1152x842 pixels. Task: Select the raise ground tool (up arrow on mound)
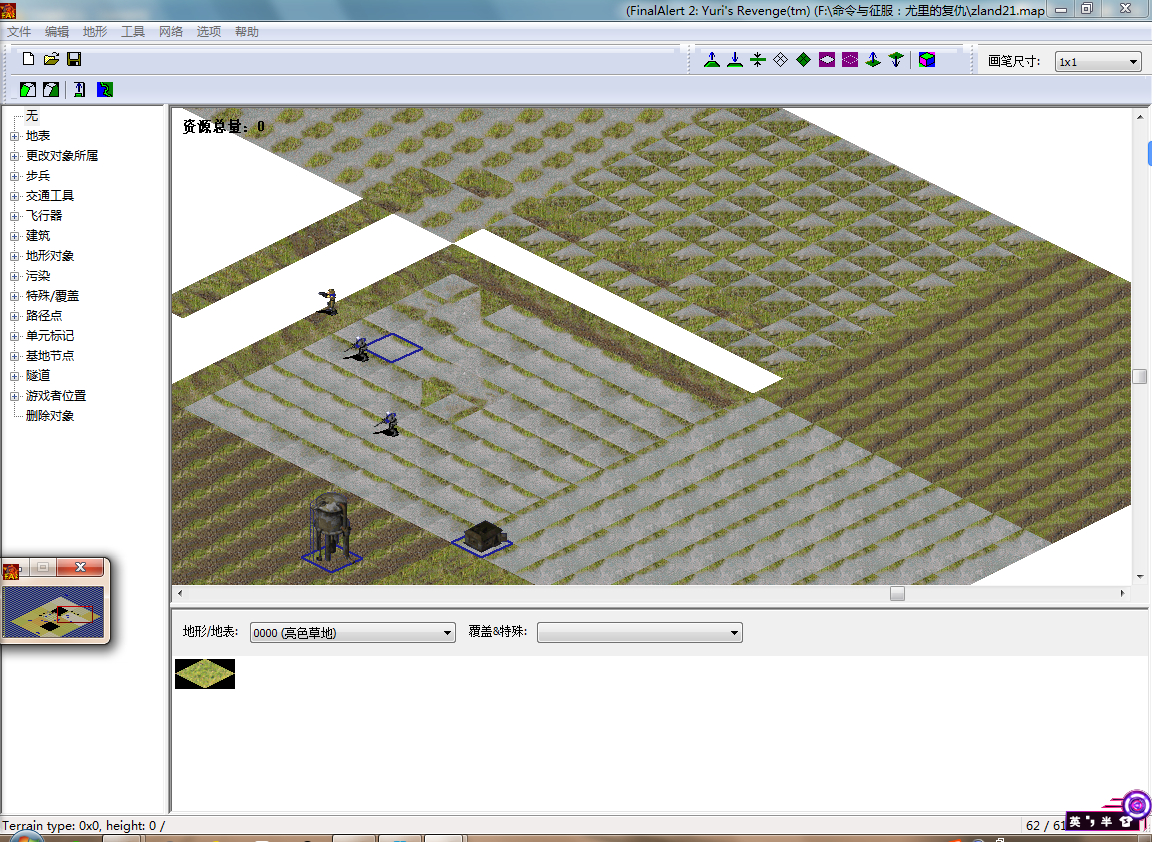[711, 60]
